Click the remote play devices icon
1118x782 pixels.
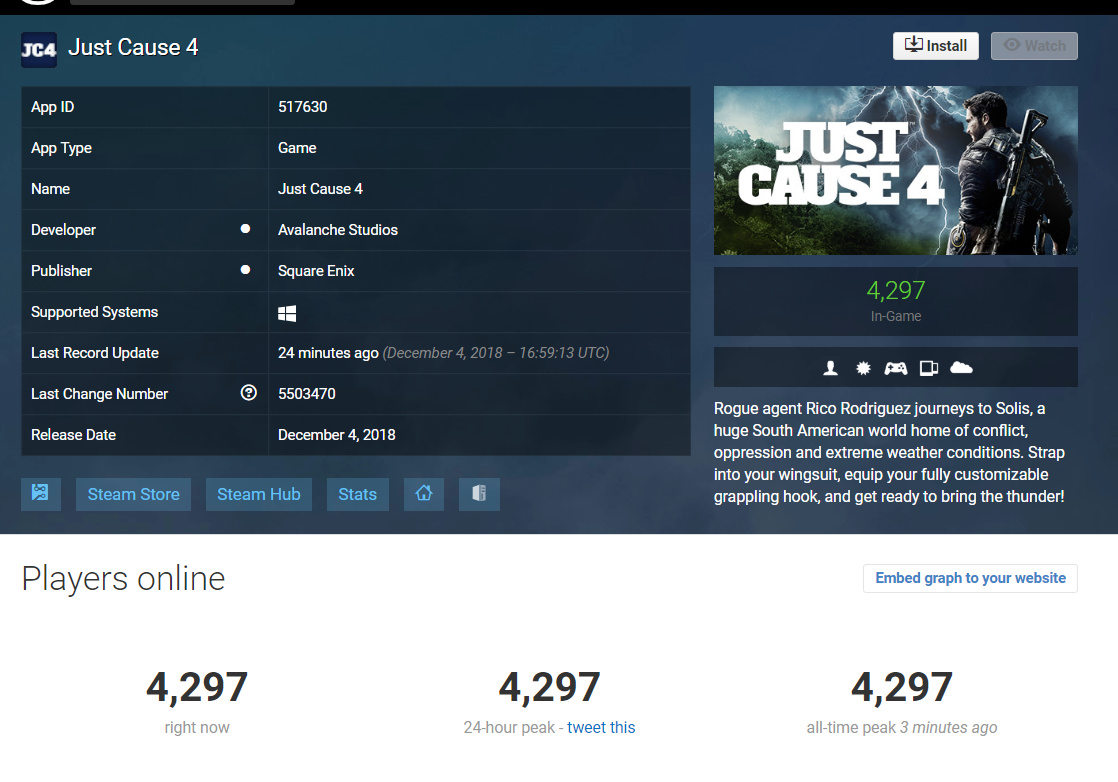tap(928, 368)
